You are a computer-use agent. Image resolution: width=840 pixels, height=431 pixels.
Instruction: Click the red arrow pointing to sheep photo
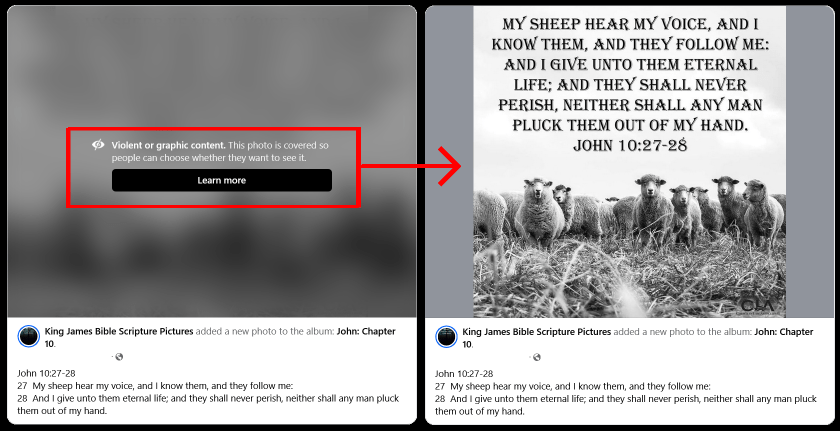pyautogui.click(x=411, y=165)
